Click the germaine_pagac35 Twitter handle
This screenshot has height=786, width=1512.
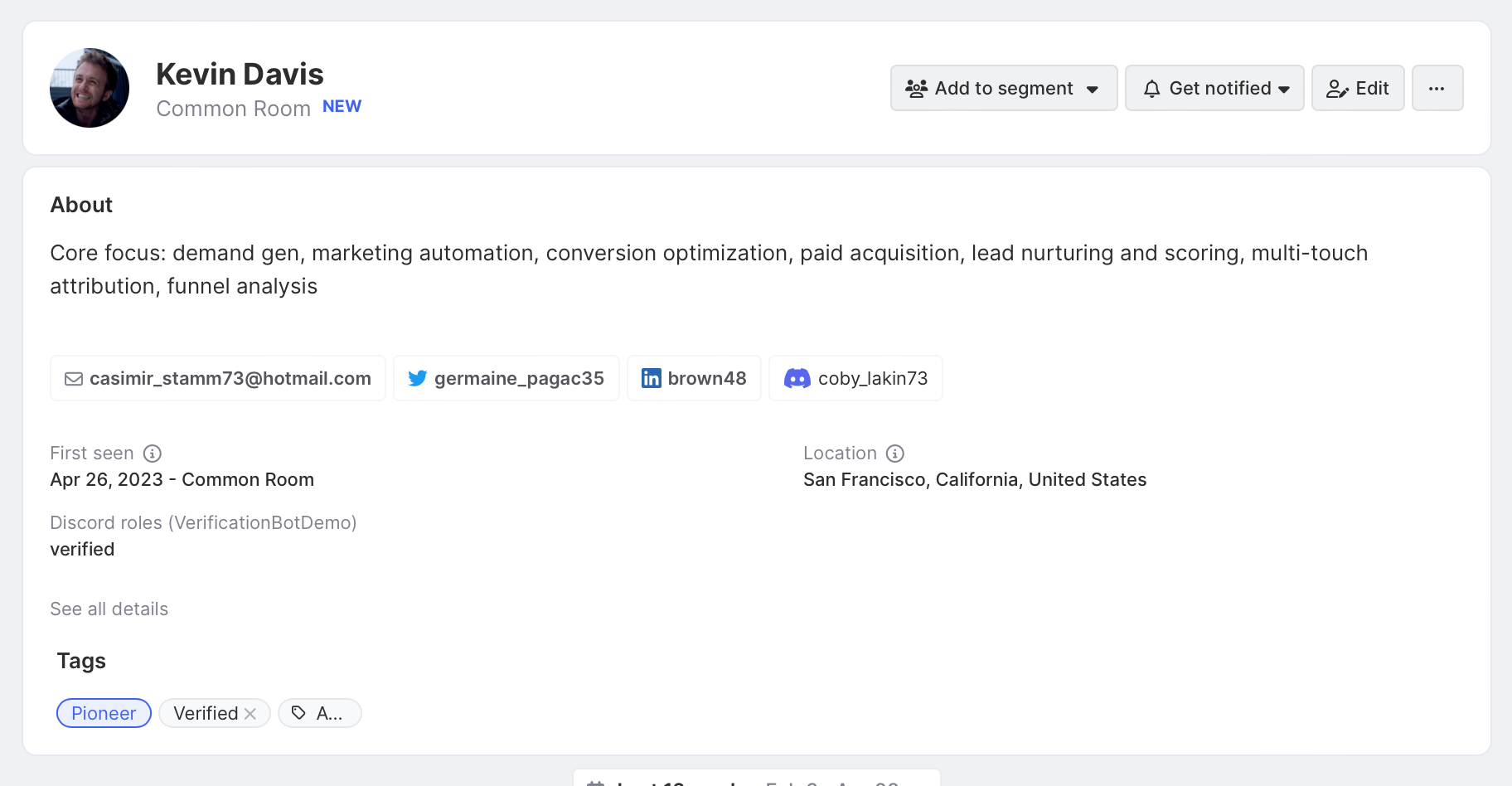(519, 379)
